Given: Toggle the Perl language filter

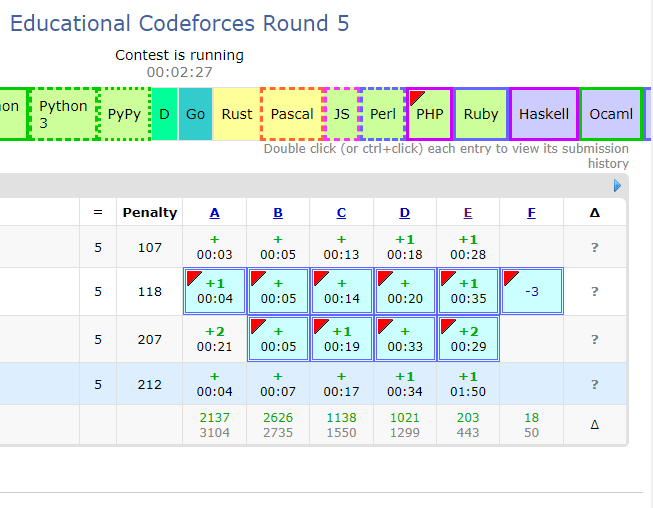Looking at the screenshot, I should click(x=383, y=114).
